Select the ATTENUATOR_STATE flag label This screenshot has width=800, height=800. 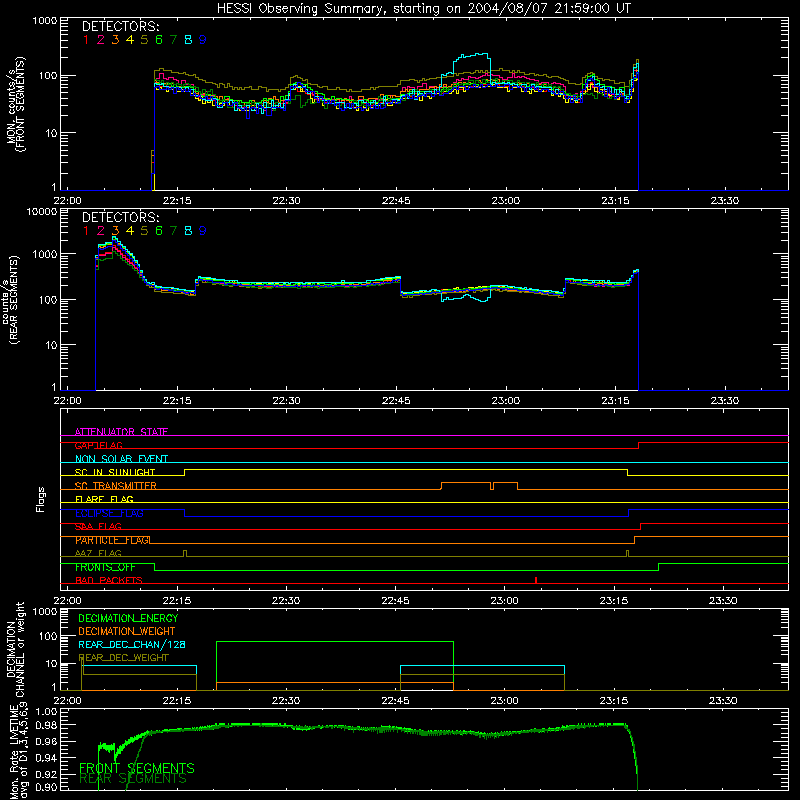(121, 432)
